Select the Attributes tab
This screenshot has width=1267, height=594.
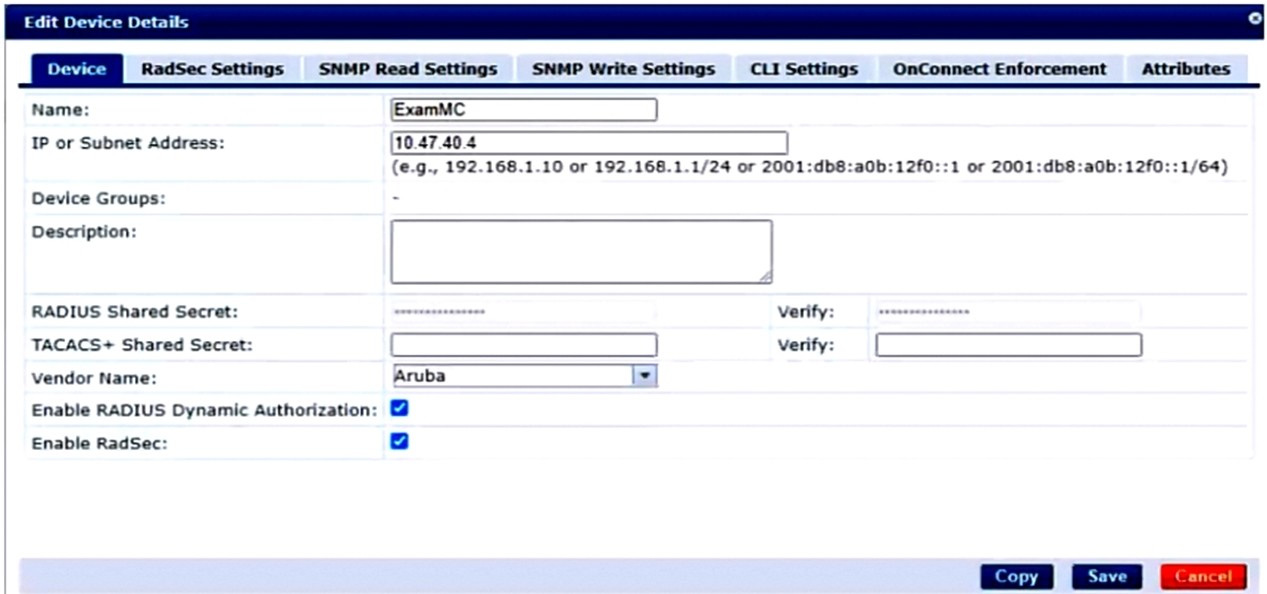pos(1185,69)
